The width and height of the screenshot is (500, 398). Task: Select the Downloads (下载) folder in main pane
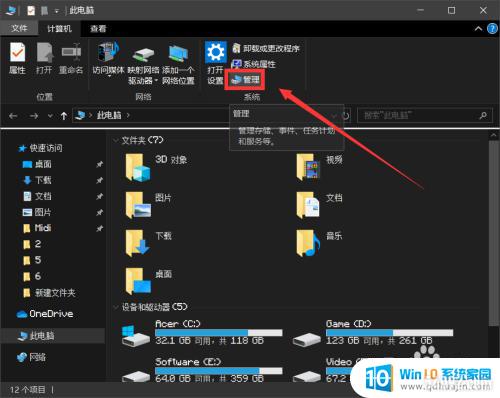[149, 244]
